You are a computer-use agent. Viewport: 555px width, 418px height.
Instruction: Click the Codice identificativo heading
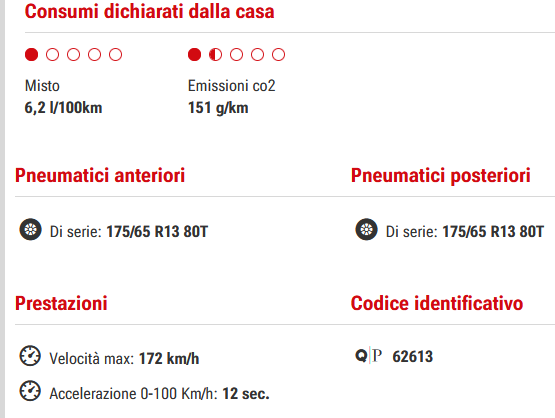coord(437,303)
